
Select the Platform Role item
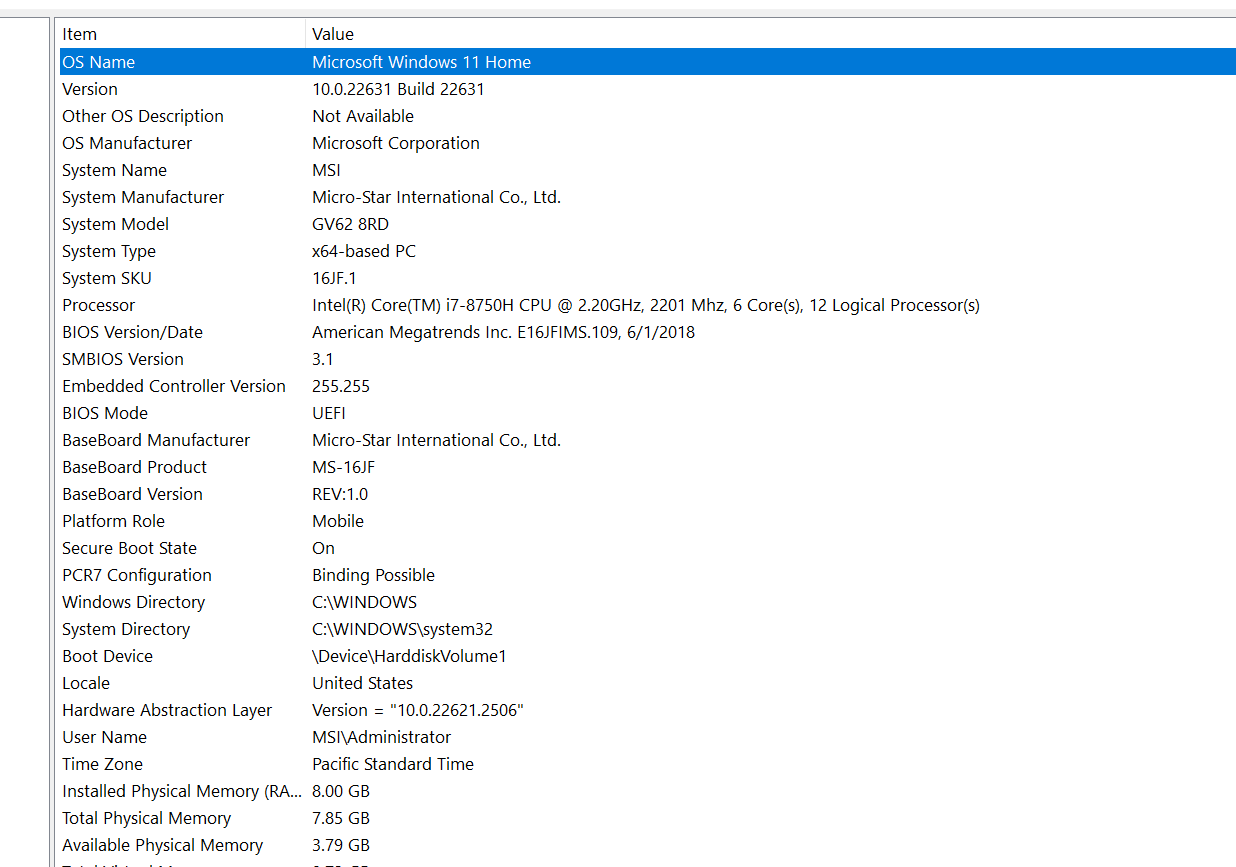pos(113,521)
